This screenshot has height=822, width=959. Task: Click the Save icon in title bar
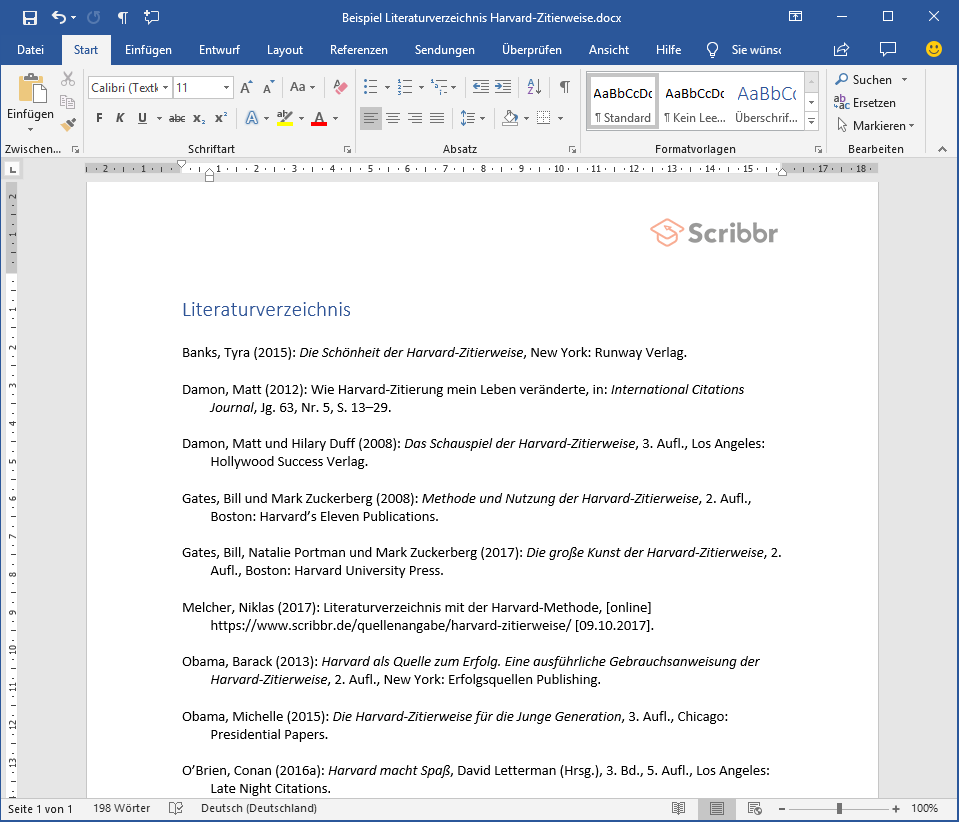[29, 17]
